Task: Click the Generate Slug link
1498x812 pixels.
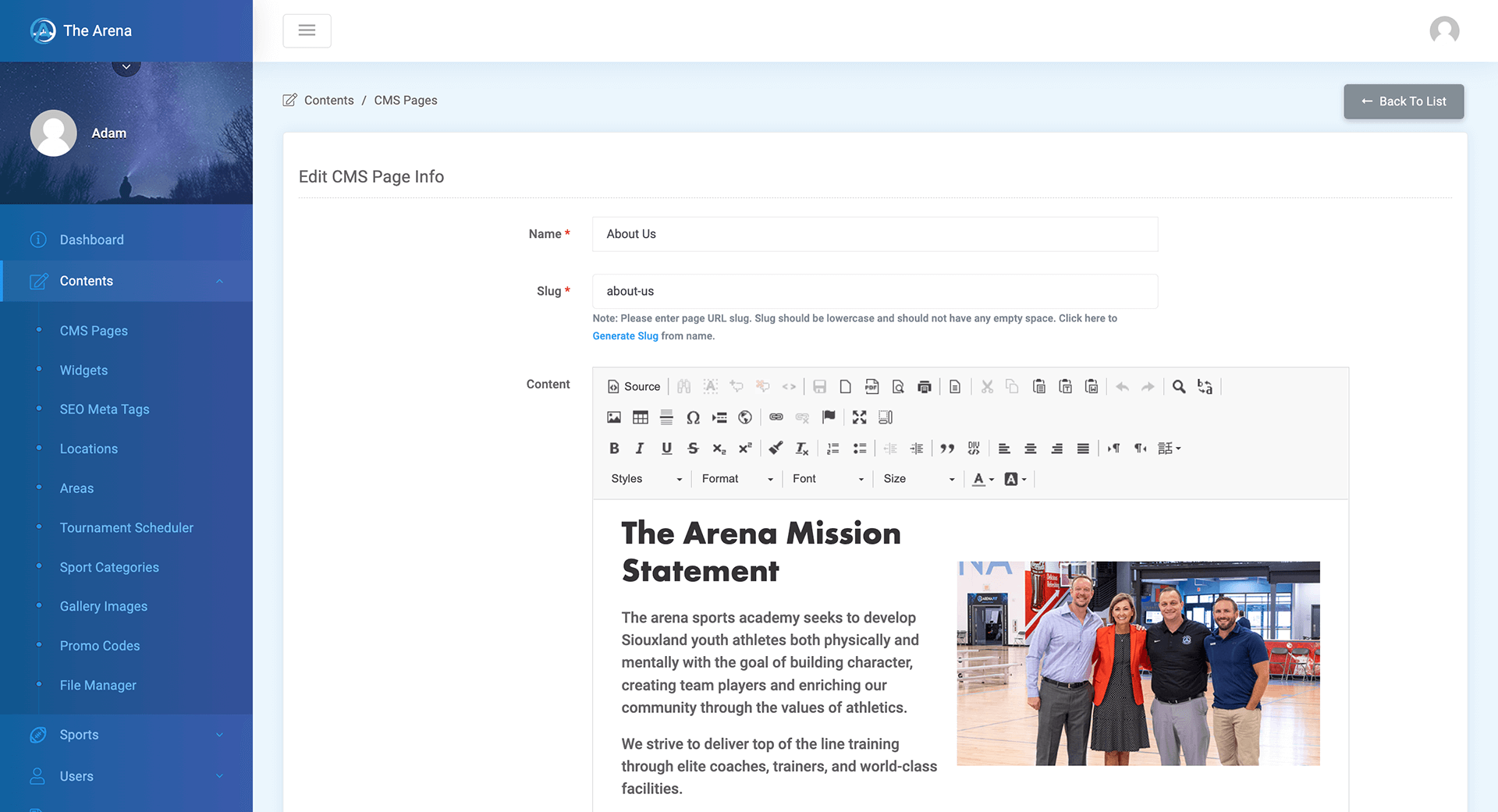Action: click(x=625, y=336)
